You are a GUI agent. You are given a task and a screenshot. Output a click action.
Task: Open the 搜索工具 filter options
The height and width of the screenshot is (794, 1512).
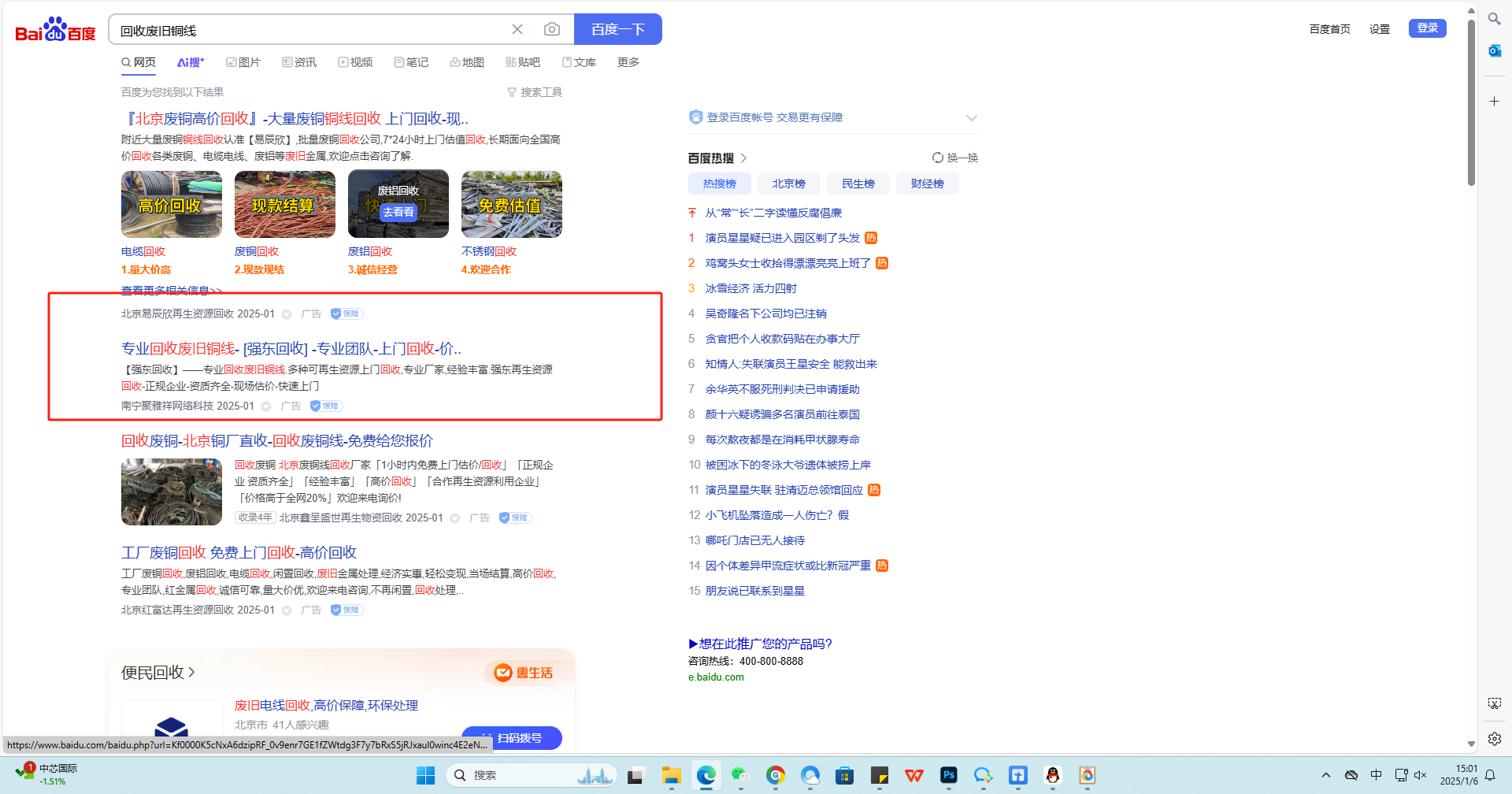[535, 92]
